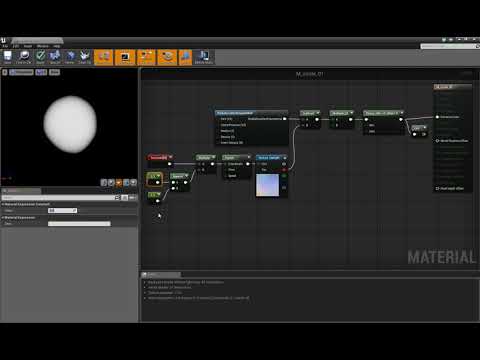This screenshot has width=480, height=360.
Task: Toggle the narrow orange Stats toolbar button
Action: pyautogui.click(x=185, y=57)
